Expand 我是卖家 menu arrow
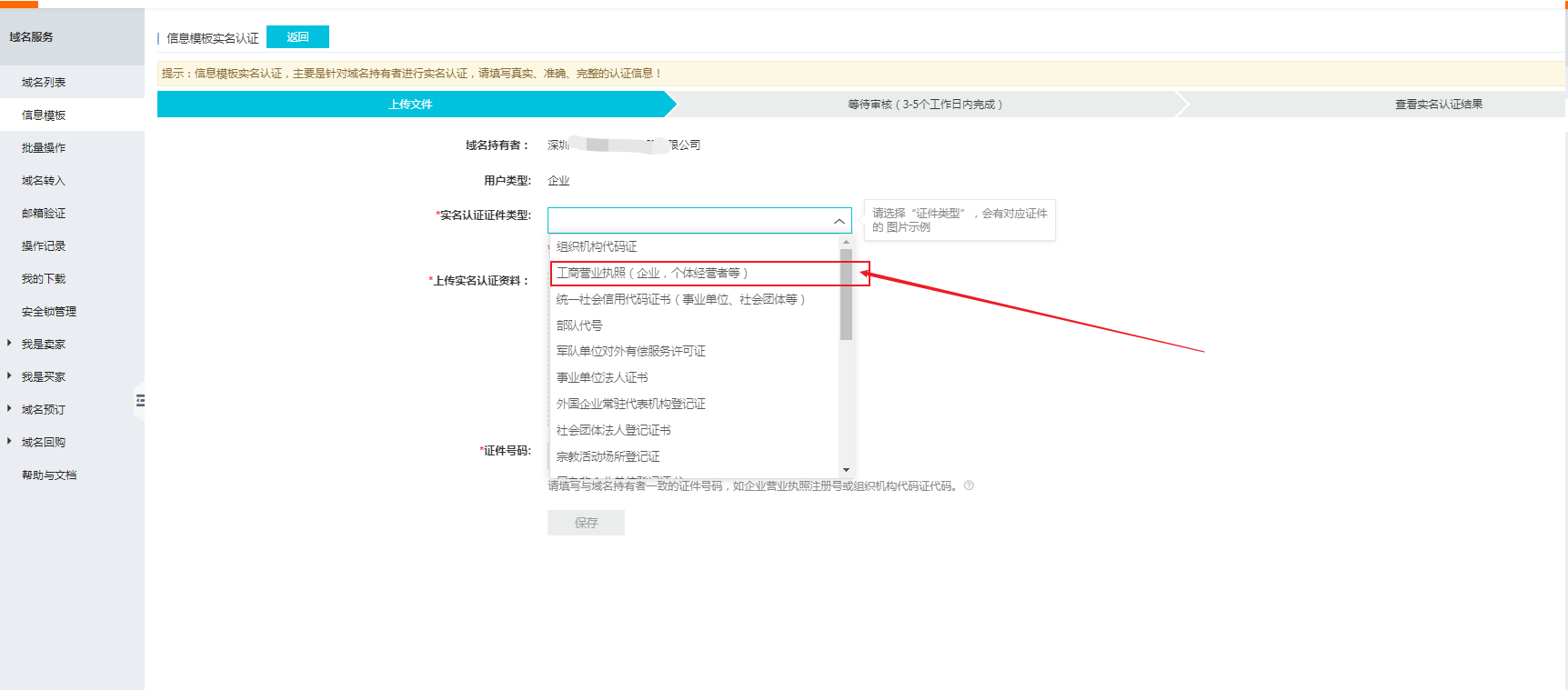 9,344
